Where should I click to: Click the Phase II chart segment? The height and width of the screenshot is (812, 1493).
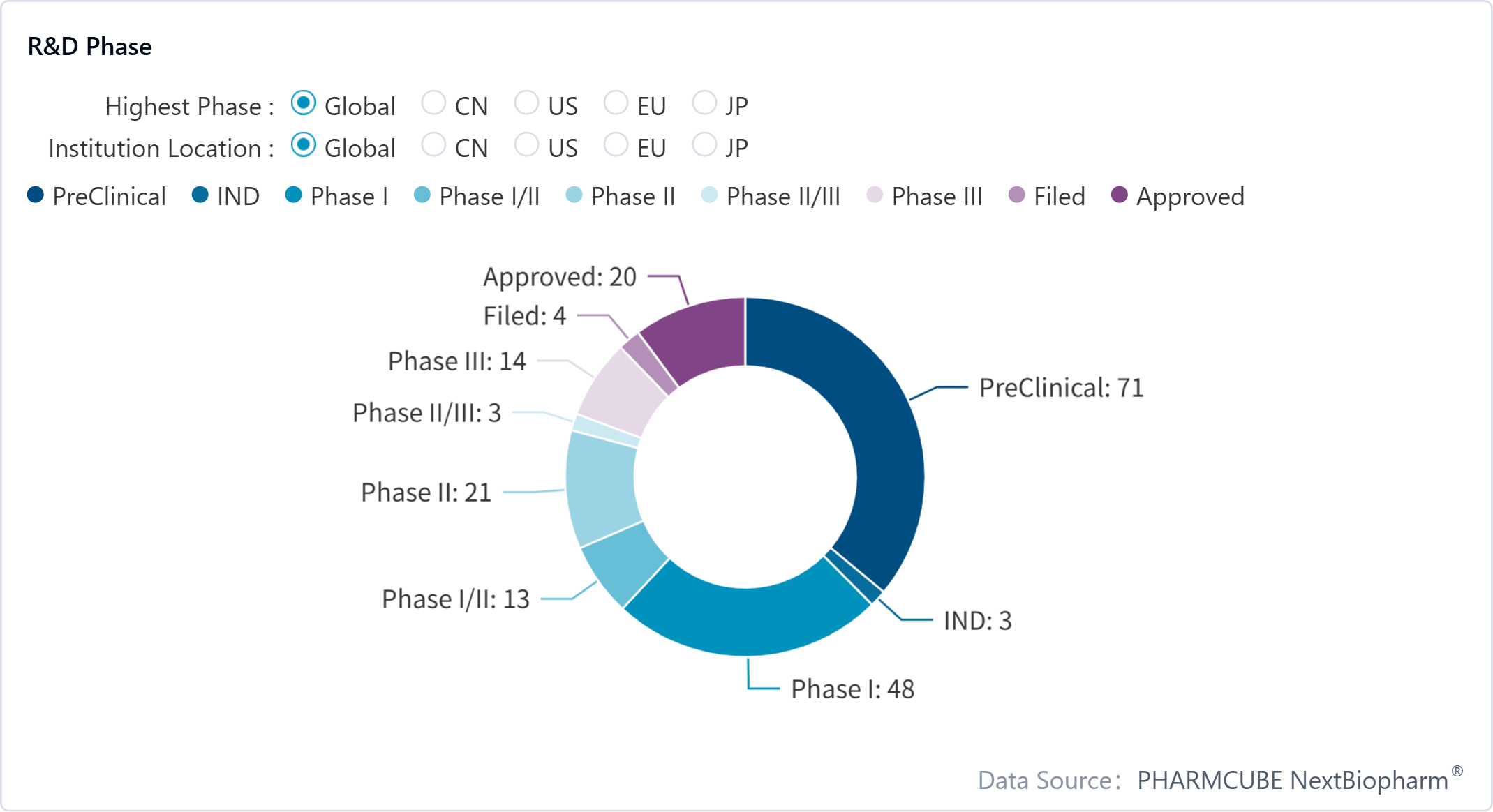(x=602, y=488)
